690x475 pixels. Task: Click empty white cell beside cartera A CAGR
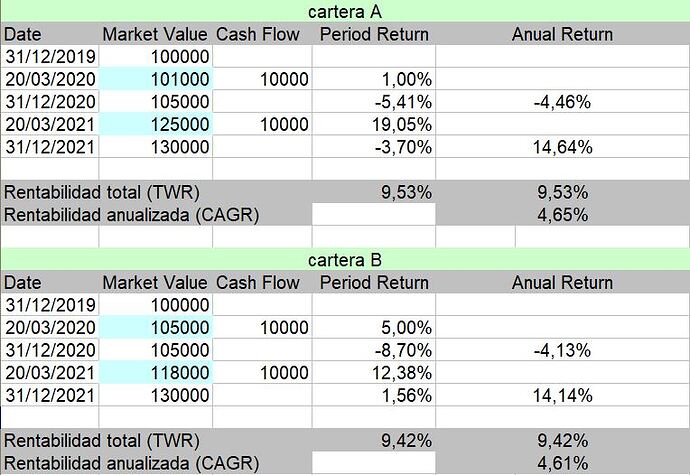click(x=374, y=214)
